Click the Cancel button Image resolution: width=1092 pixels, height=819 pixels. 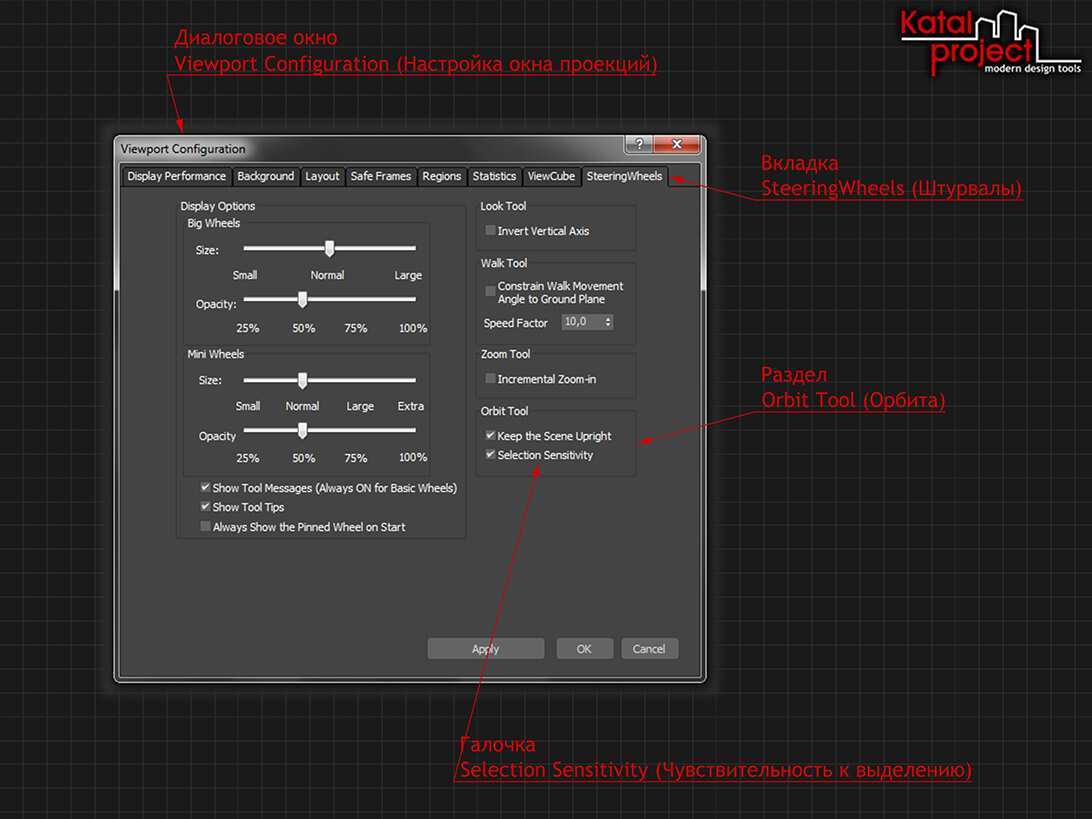click(x=649, y=649)
